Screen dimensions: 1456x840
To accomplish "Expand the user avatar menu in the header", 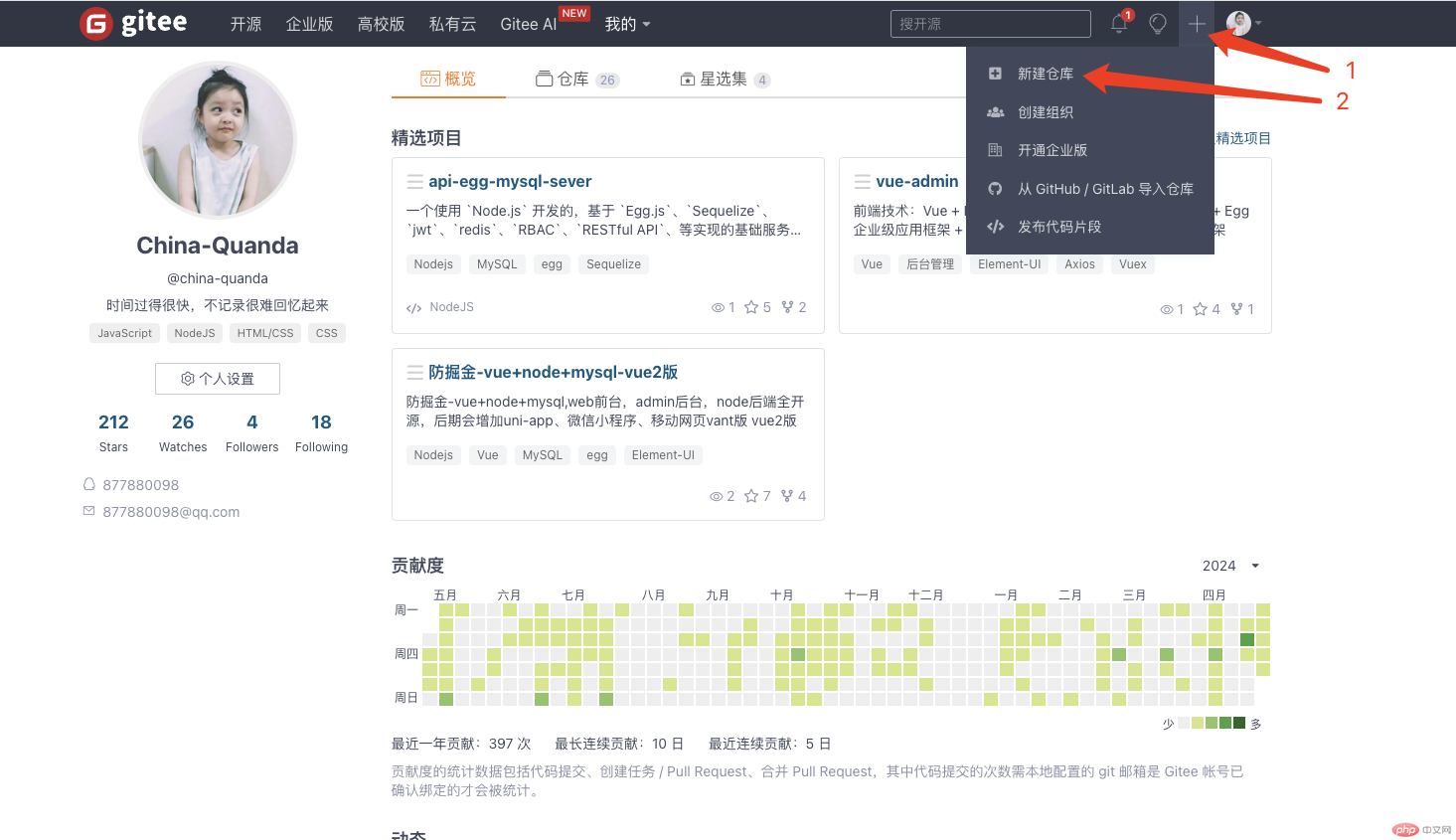I will (1243, 23).
